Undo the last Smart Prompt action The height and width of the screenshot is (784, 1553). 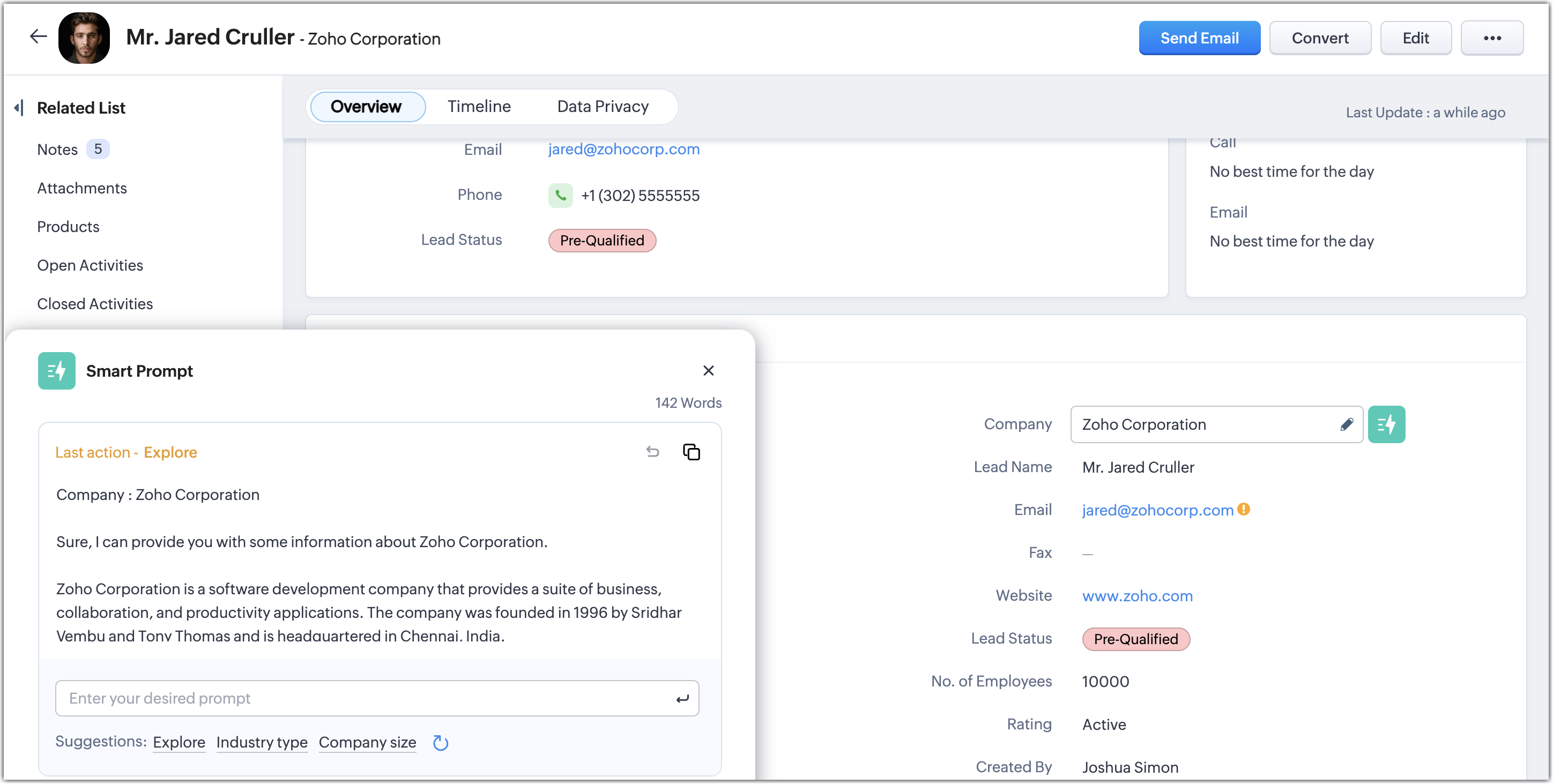(652, 452)
